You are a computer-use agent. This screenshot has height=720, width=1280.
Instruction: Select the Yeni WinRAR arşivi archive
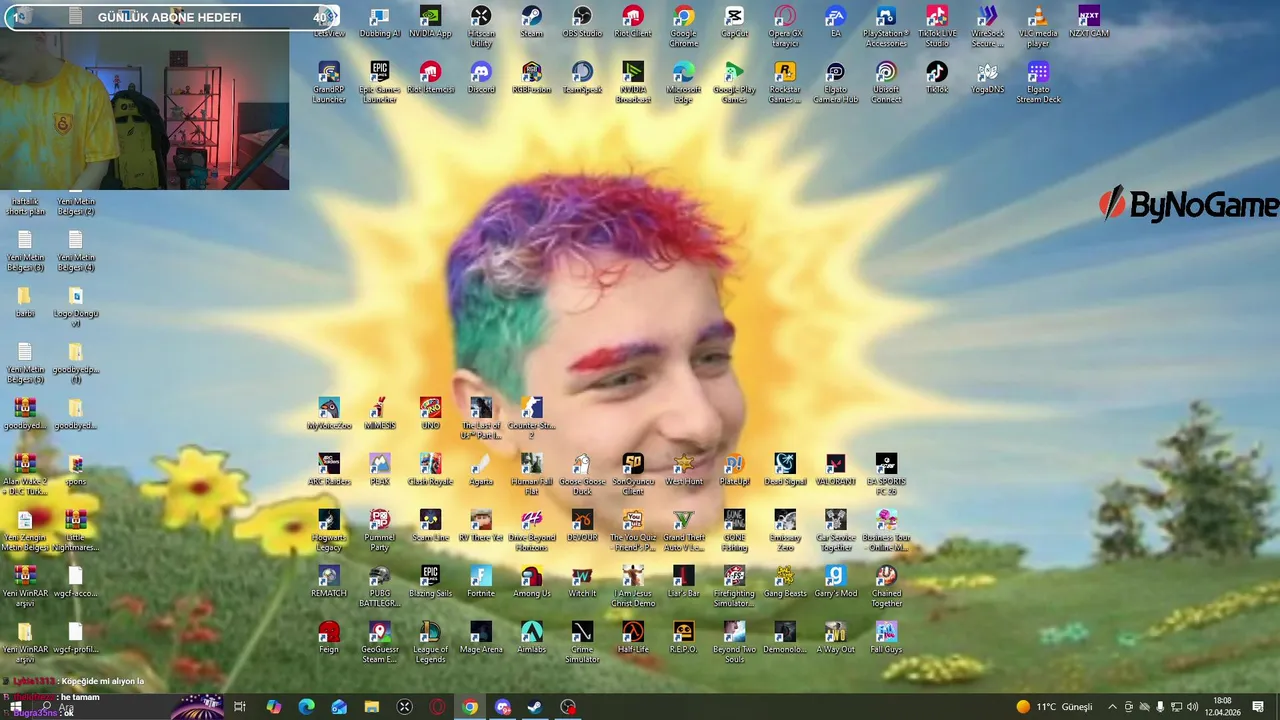point(25,587)
